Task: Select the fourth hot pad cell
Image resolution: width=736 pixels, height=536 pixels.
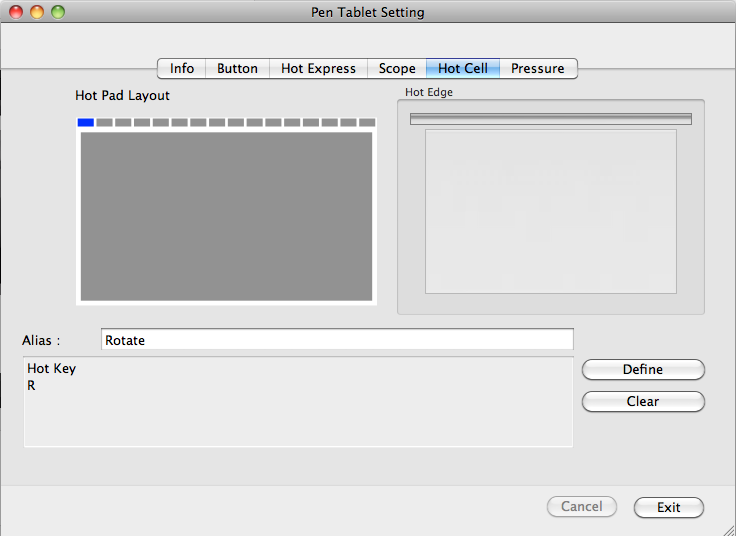Action: pos(142,123)
